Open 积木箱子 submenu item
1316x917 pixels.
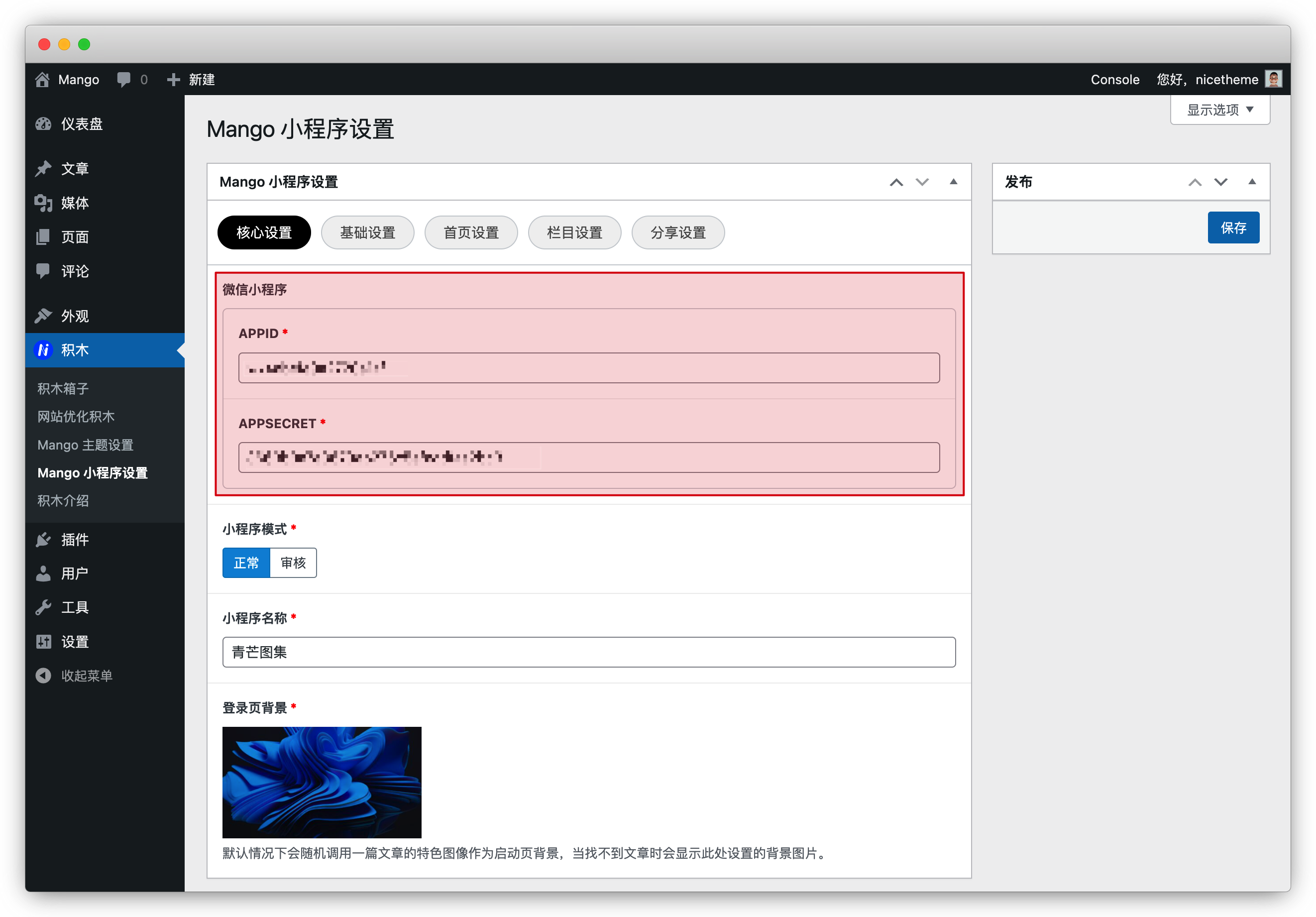point(63,389)
